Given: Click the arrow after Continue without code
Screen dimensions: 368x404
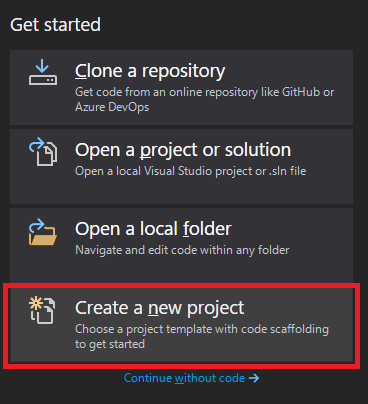Looking at the screenshot, I should coord(254,378).
